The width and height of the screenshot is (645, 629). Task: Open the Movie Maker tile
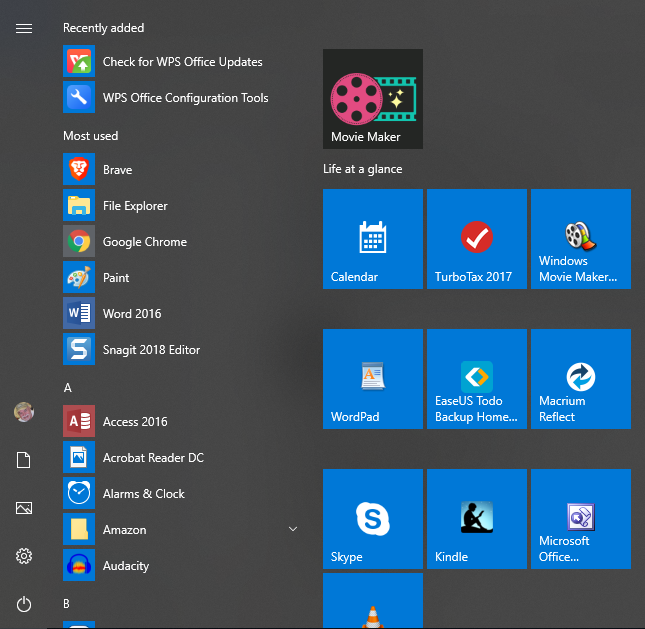[x=373, y=99]
